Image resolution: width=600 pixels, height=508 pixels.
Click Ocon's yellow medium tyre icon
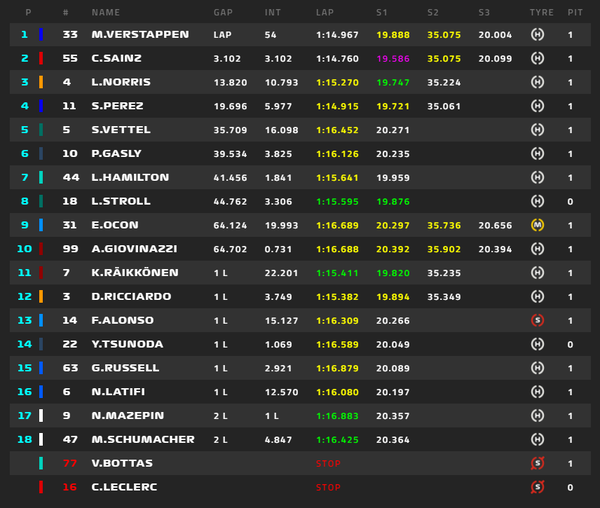click(537, 225)
